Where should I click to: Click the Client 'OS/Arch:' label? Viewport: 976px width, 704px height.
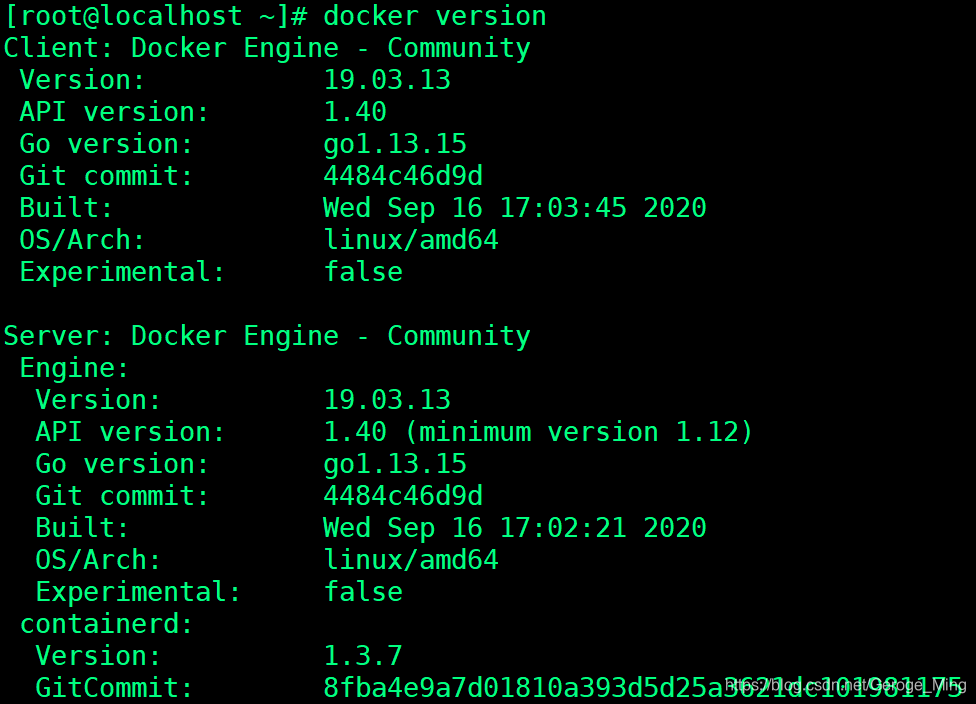(82, 240)
